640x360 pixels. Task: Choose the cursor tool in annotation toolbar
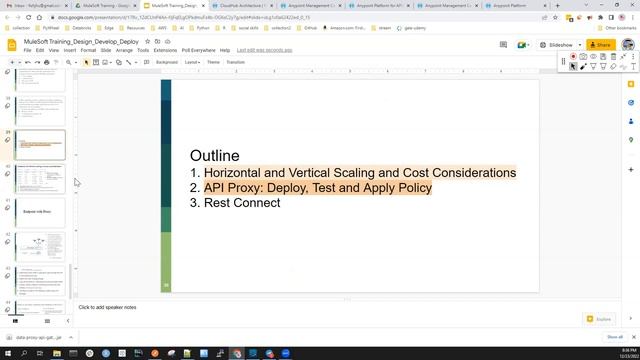(x=573, y=67)
